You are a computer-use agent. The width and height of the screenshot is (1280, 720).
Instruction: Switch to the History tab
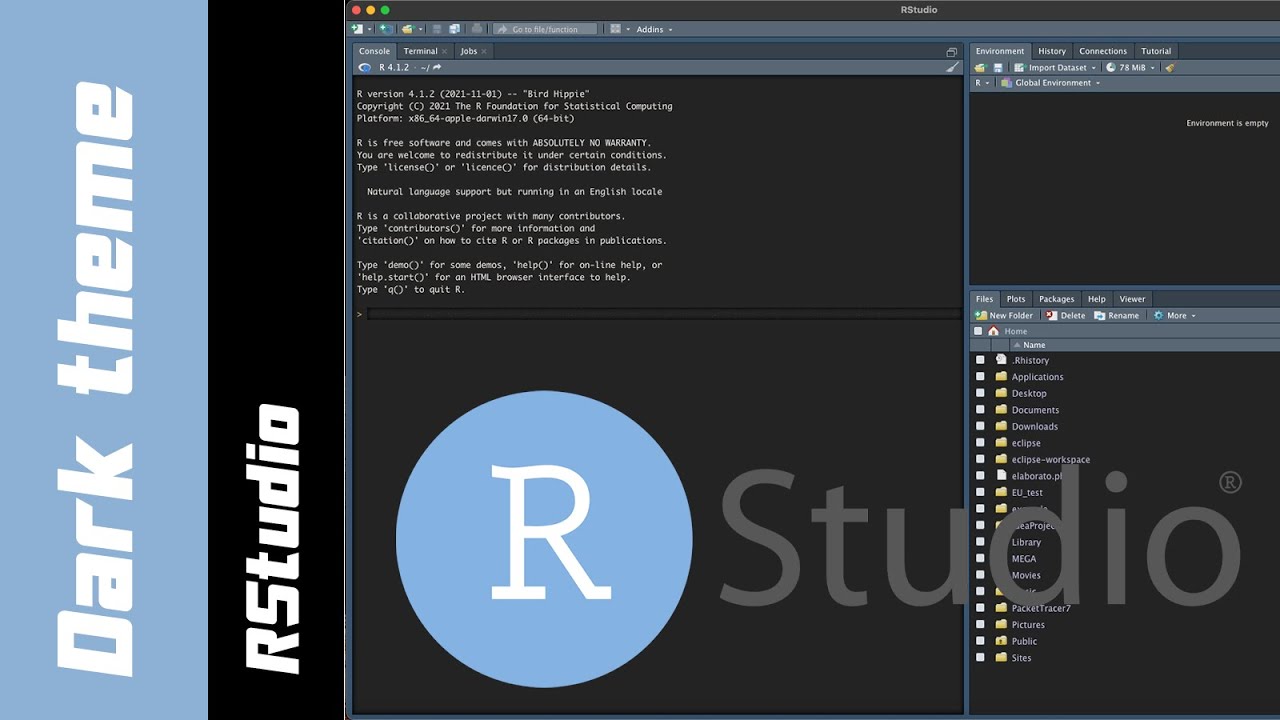[1052, 51]
